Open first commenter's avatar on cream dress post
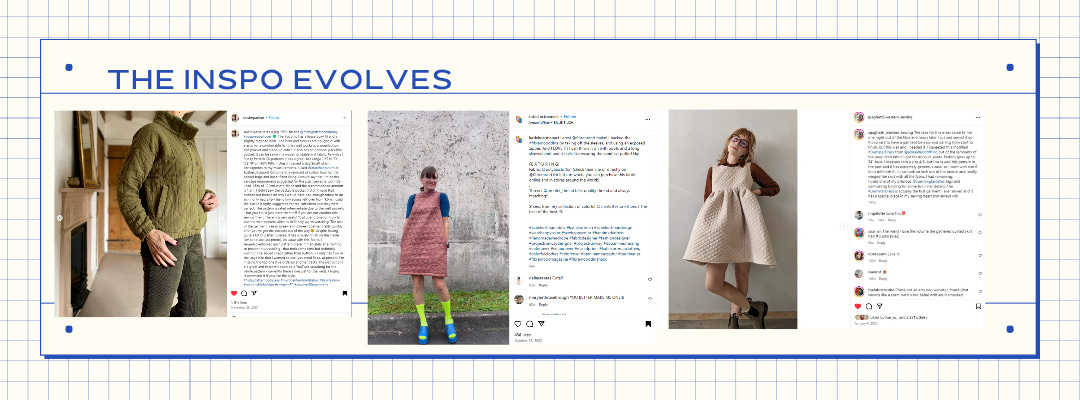The image size is (1080, 400). pyautogui.click(x=859, y=215)
